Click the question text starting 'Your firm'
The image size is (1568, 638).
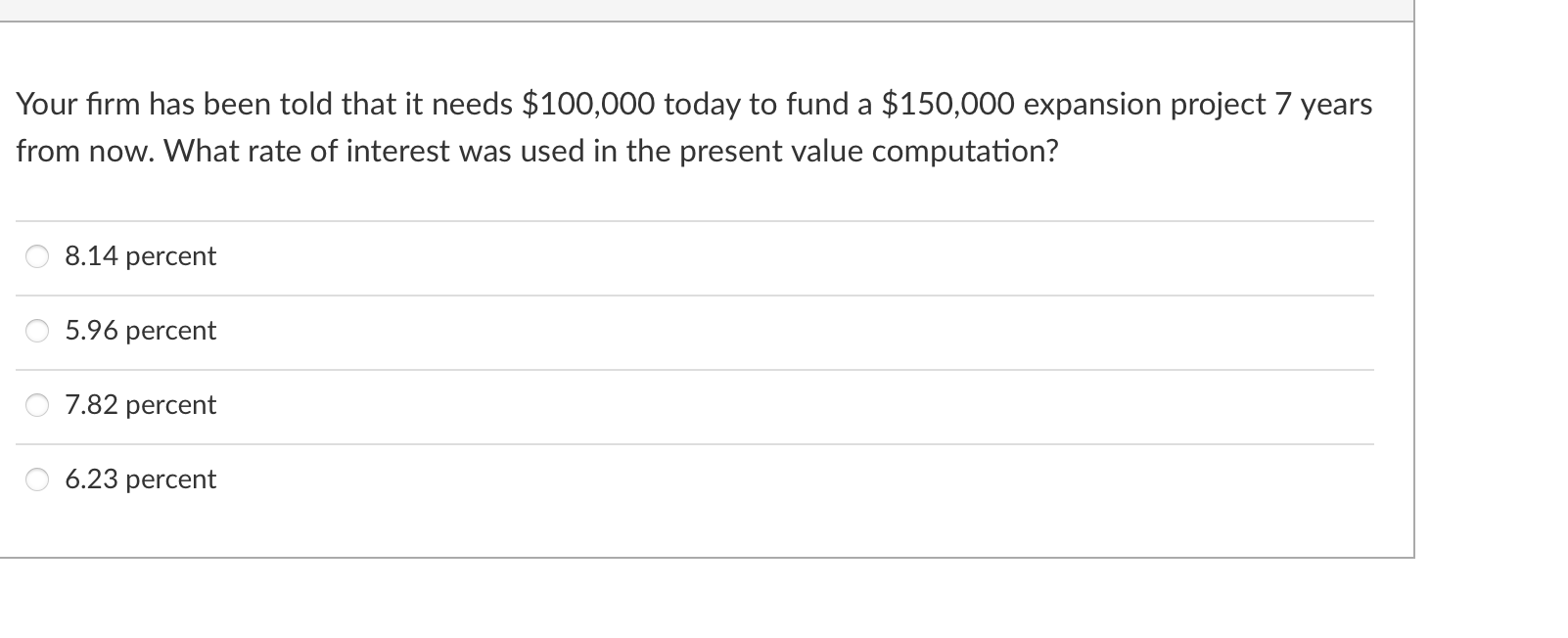click(694, 127)
